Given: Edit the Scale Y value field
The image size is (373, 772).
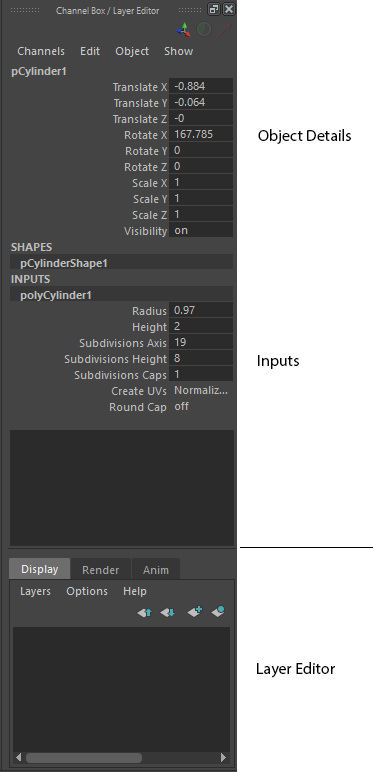Looking at the screenshot, I should click(201, 198).
